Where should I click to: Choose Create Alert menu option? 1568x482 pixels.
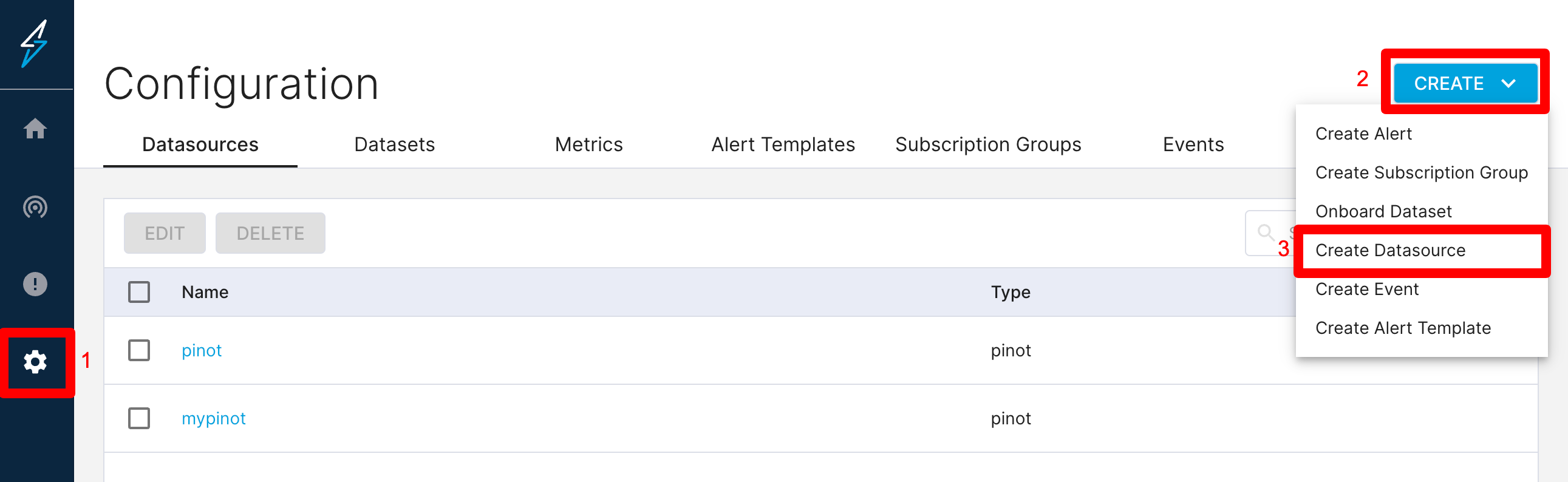click(1363, 134)
